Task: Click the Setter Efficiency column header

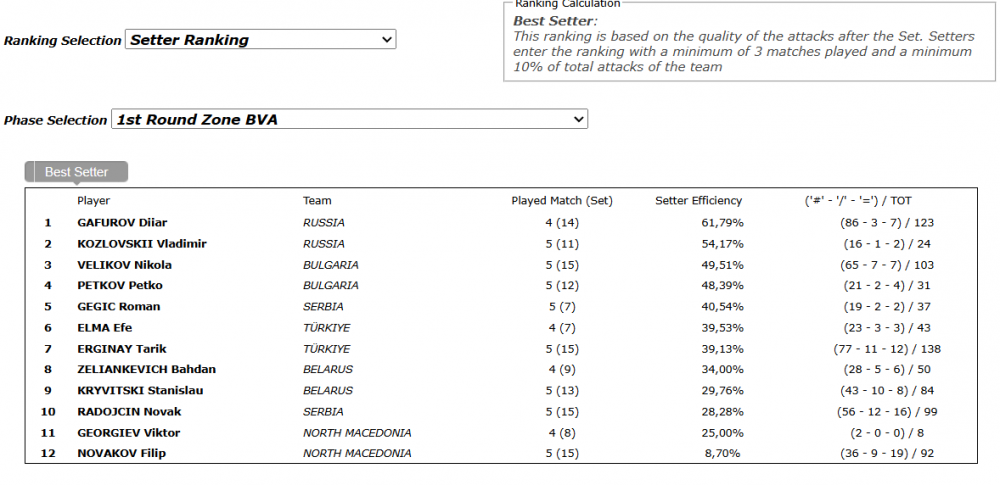Action: click(x=698, y=200)
